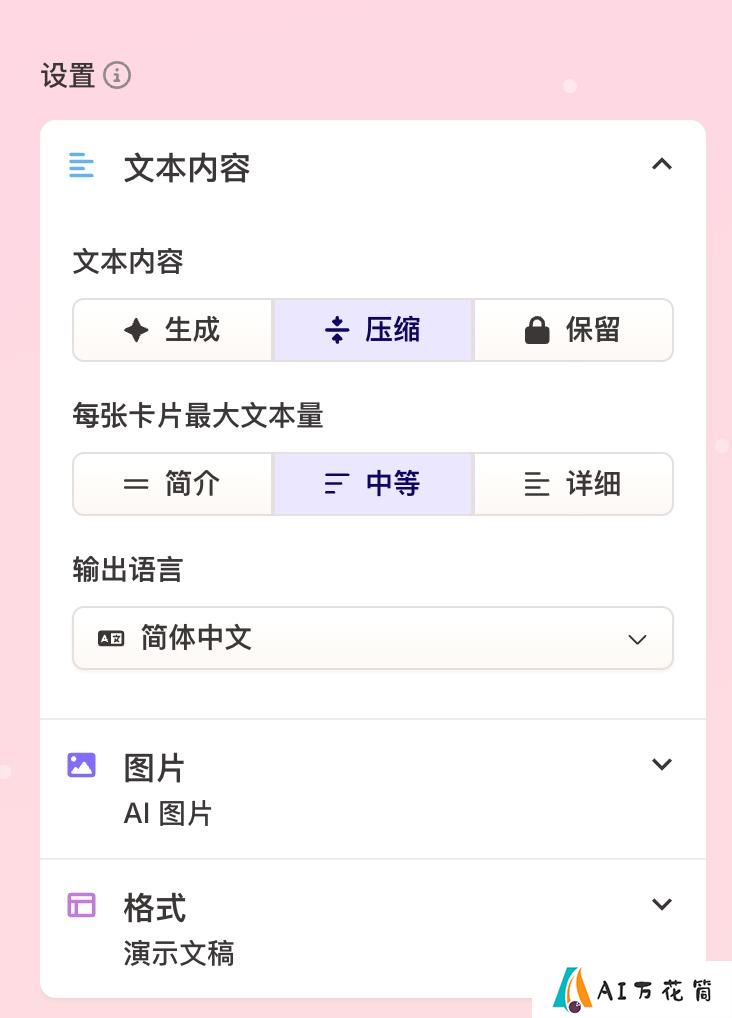
Task: Select 简介 text amount option
Action: pyautogui.click(x=172, y=484)
